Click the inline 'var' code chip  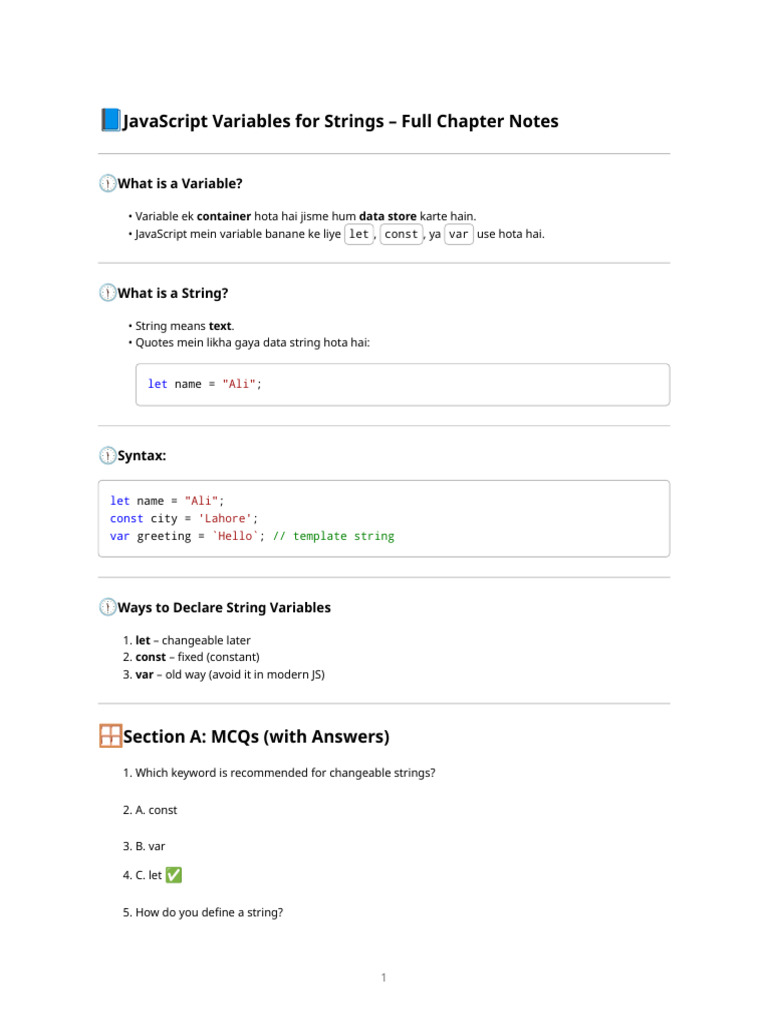click(459, 234)
